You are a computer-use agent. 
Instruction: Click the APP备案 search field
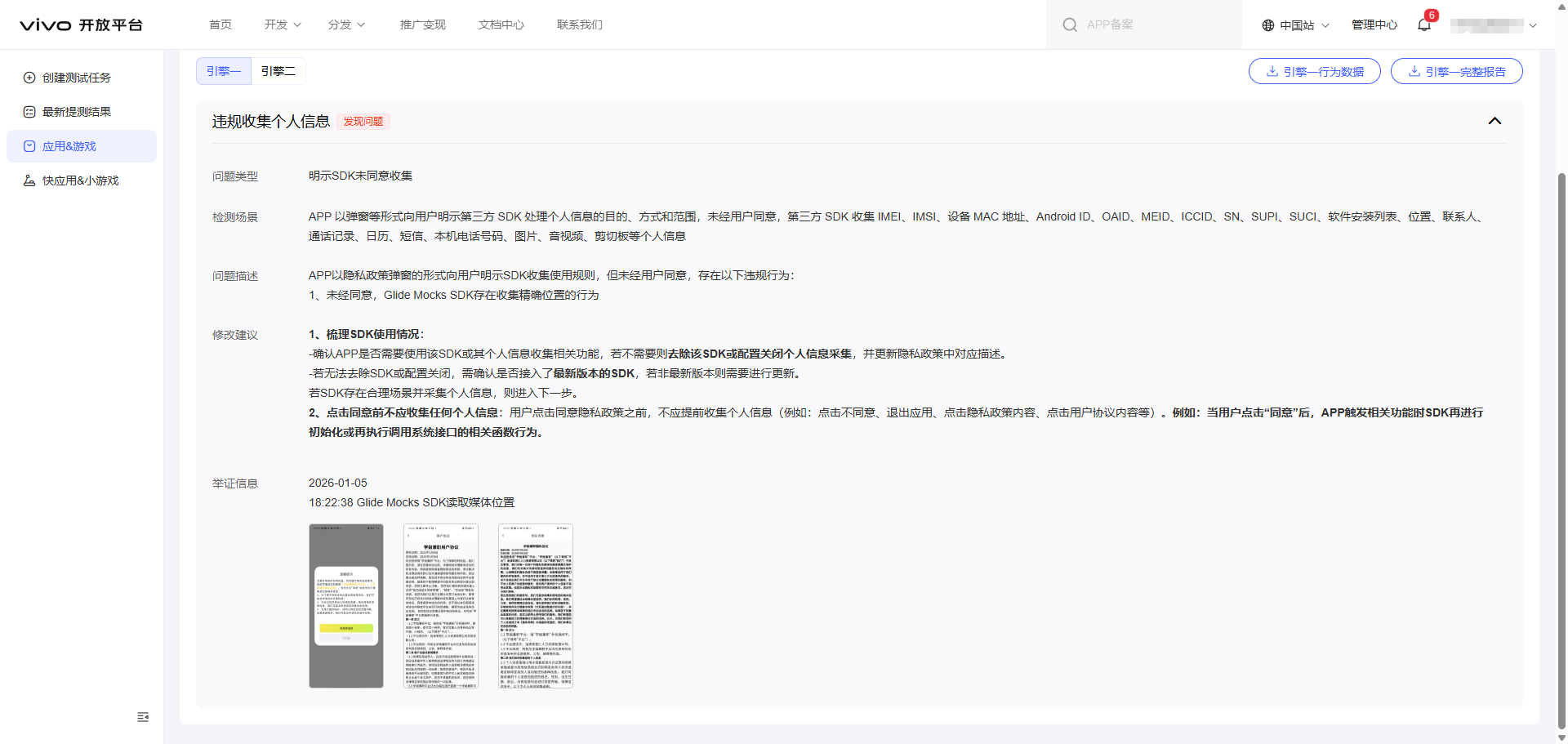pyautogui.click(x=1151, y=25)
